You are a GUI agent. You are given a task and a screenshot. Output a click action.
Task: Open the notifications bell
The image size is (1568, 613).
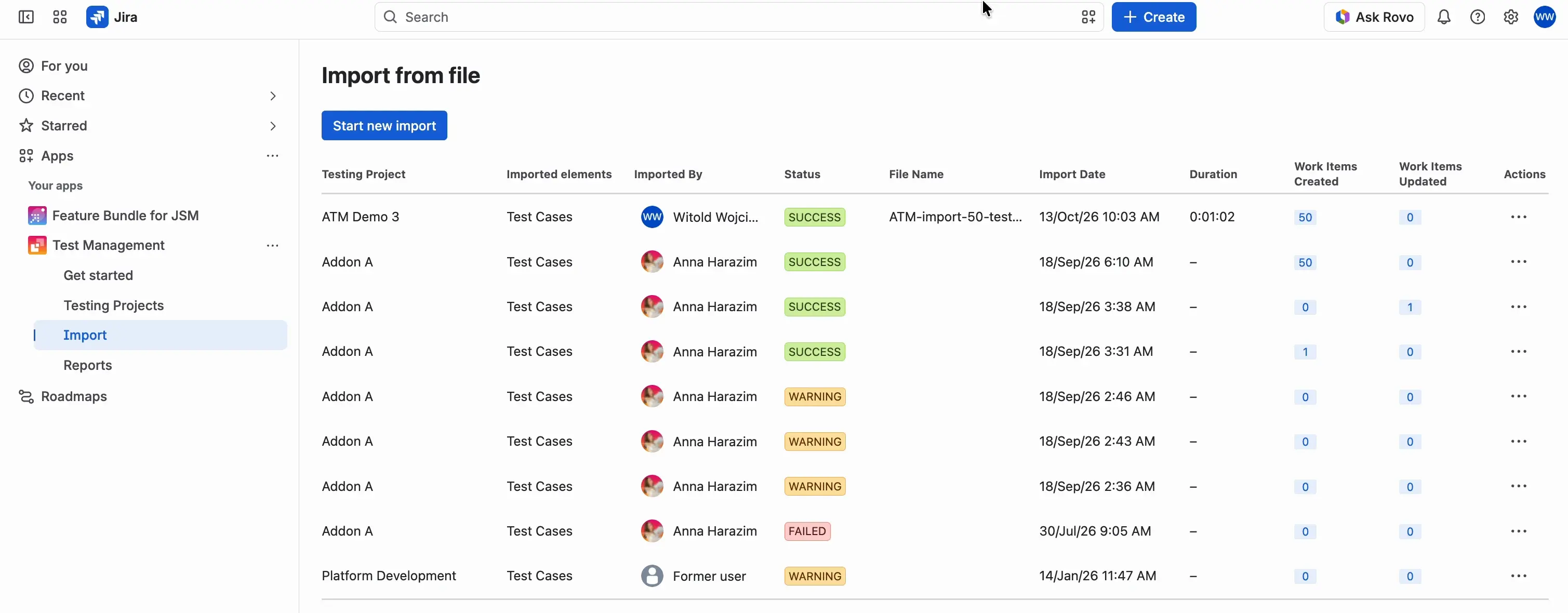1444,17
